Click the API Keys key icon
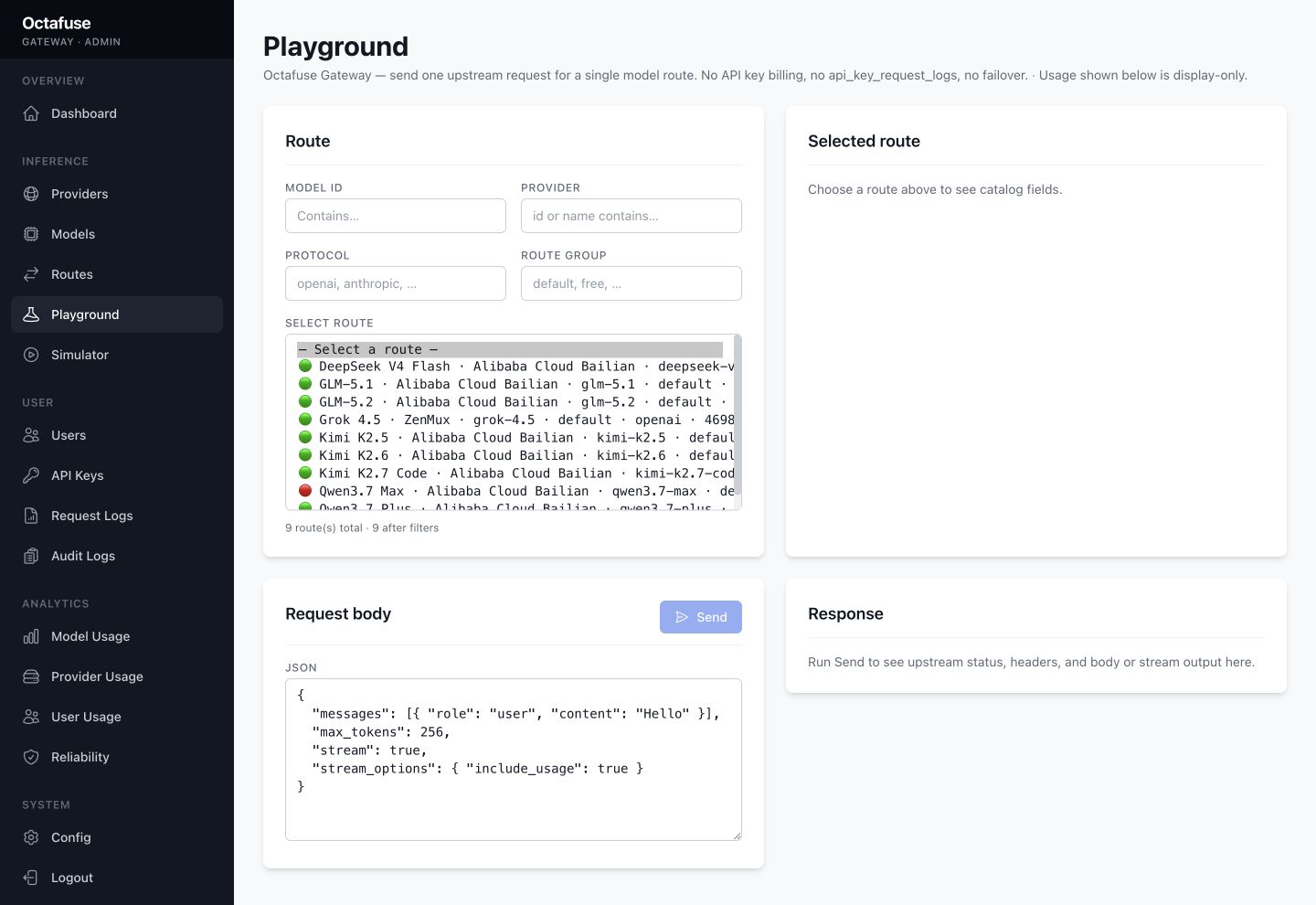1316x905 pixels. (31, 475)
